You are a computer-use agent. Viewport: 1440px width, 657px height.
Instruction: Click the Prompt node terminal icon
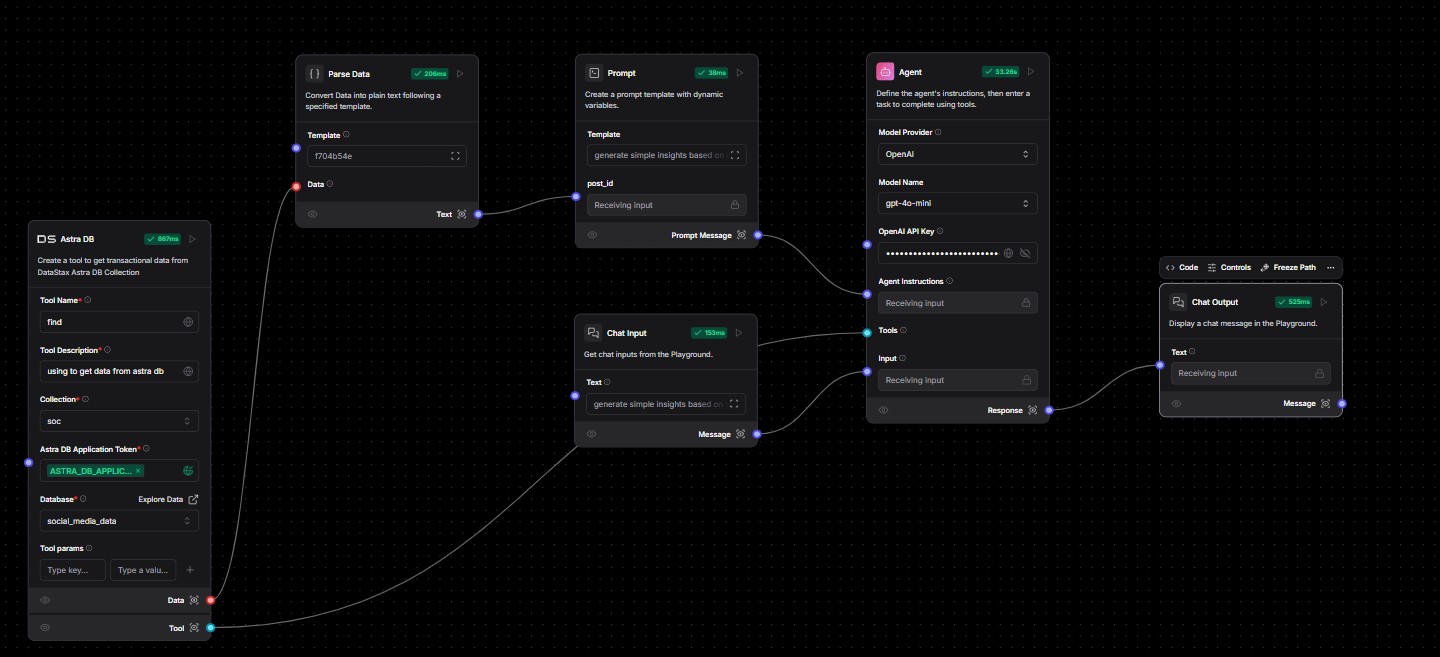(x=594, y=73)
